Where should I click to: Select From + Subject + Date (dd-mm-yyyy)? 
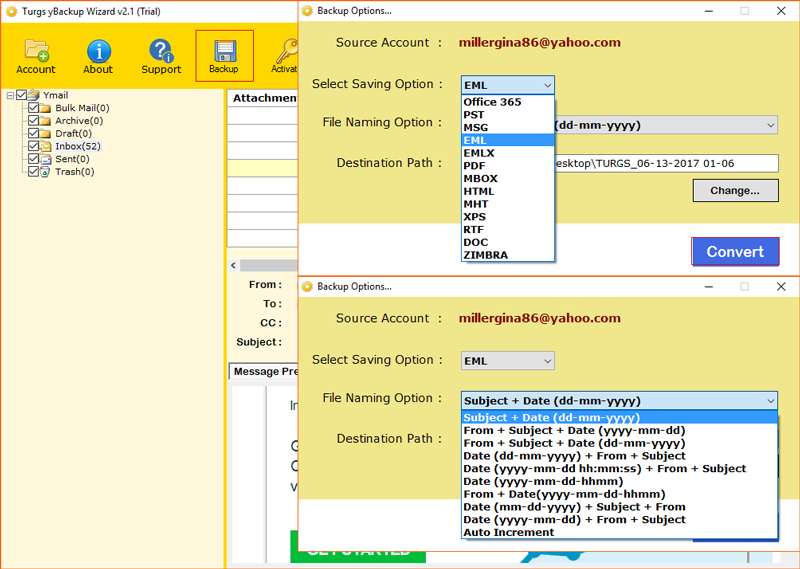pyautogui.click(x=619, y=443)
